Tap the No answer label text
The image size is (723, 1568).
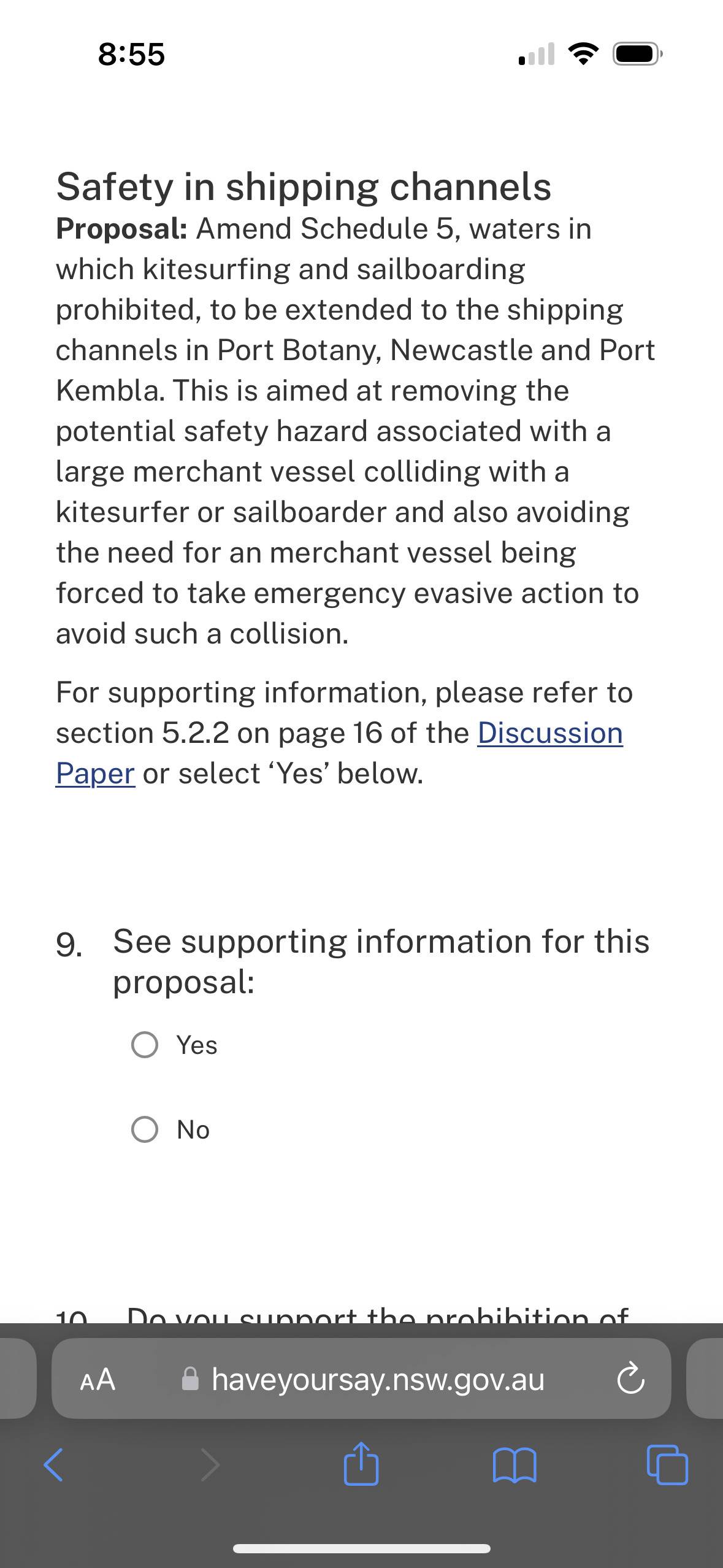pyautogui.click(x=193, y=1129)
